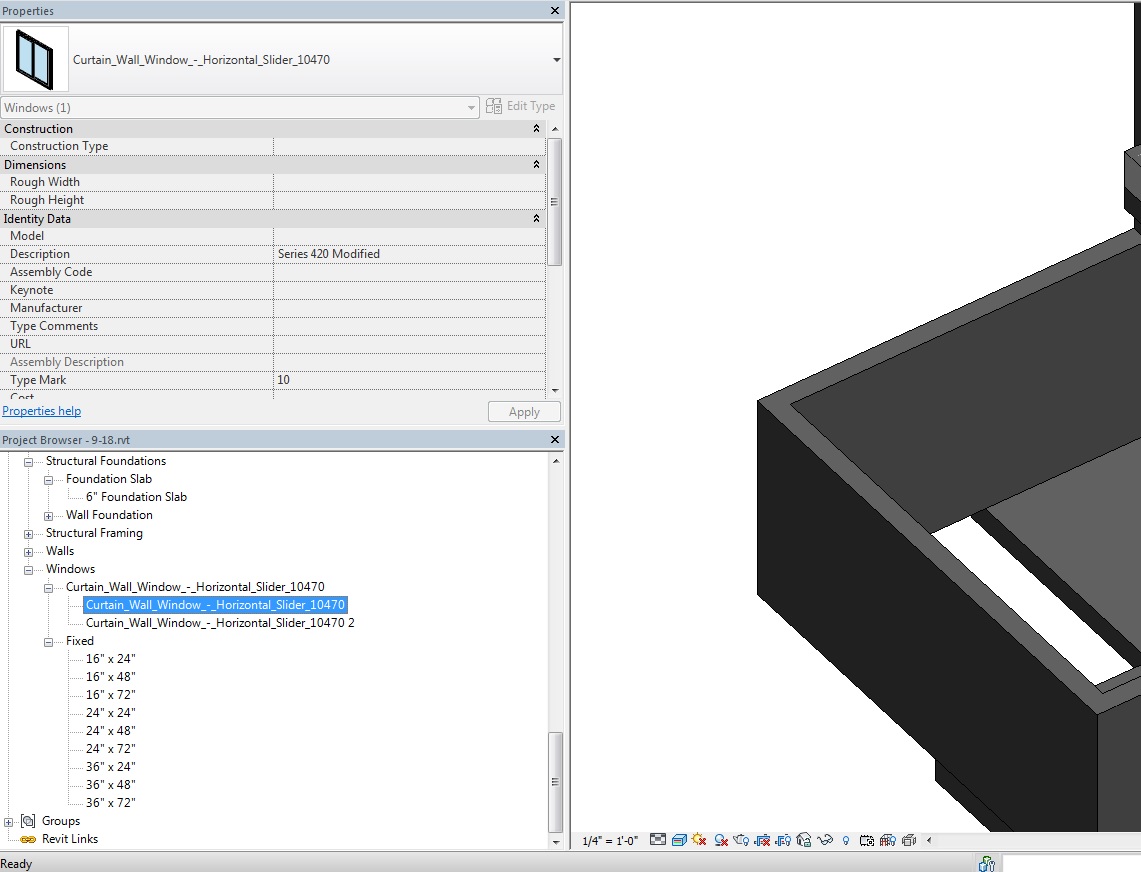Click the view scale 1/4" = 1'-0"

[610, 841]
